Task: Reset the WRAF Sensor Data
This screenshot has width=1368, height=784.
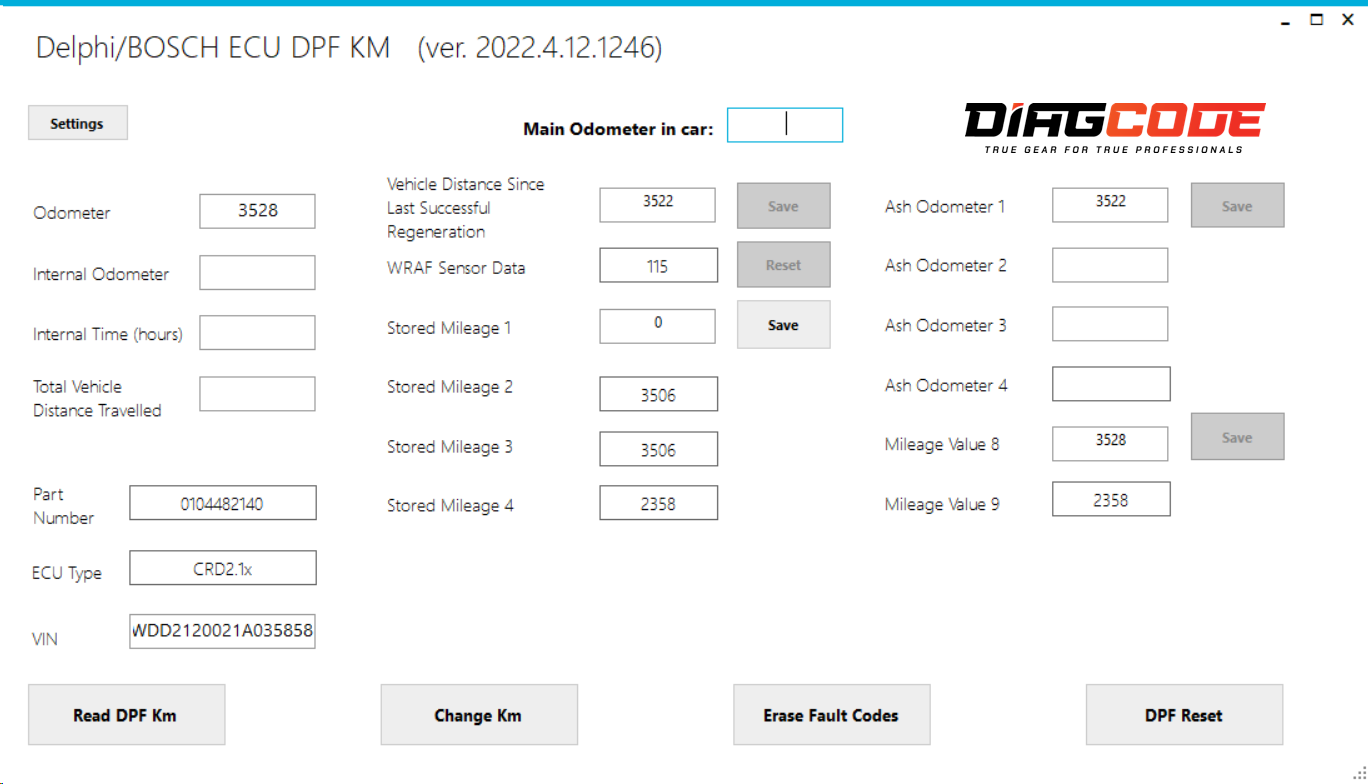Action: pos(783,264)
